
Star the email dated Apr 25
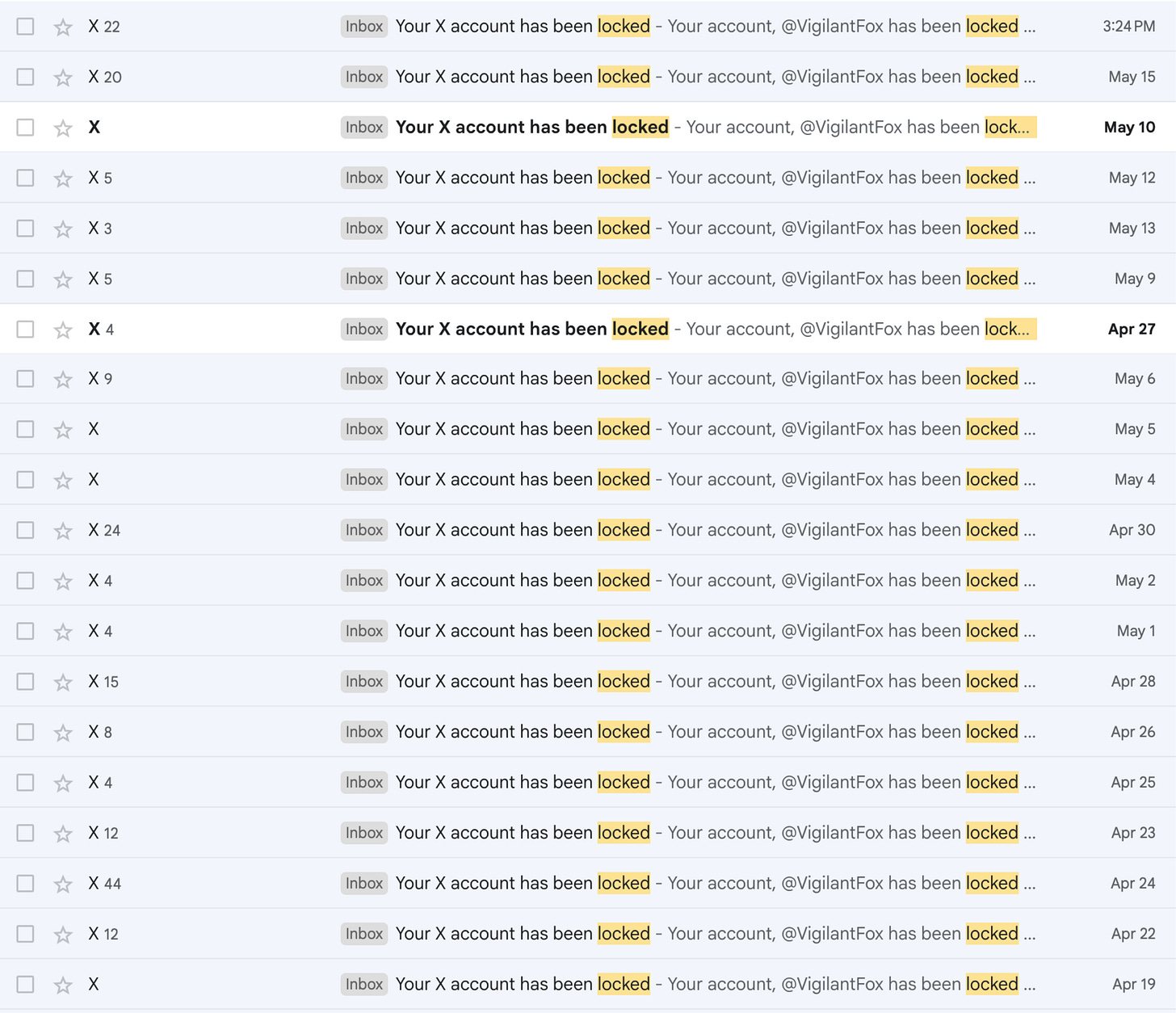pyautogui.click(x=63, y=783)
